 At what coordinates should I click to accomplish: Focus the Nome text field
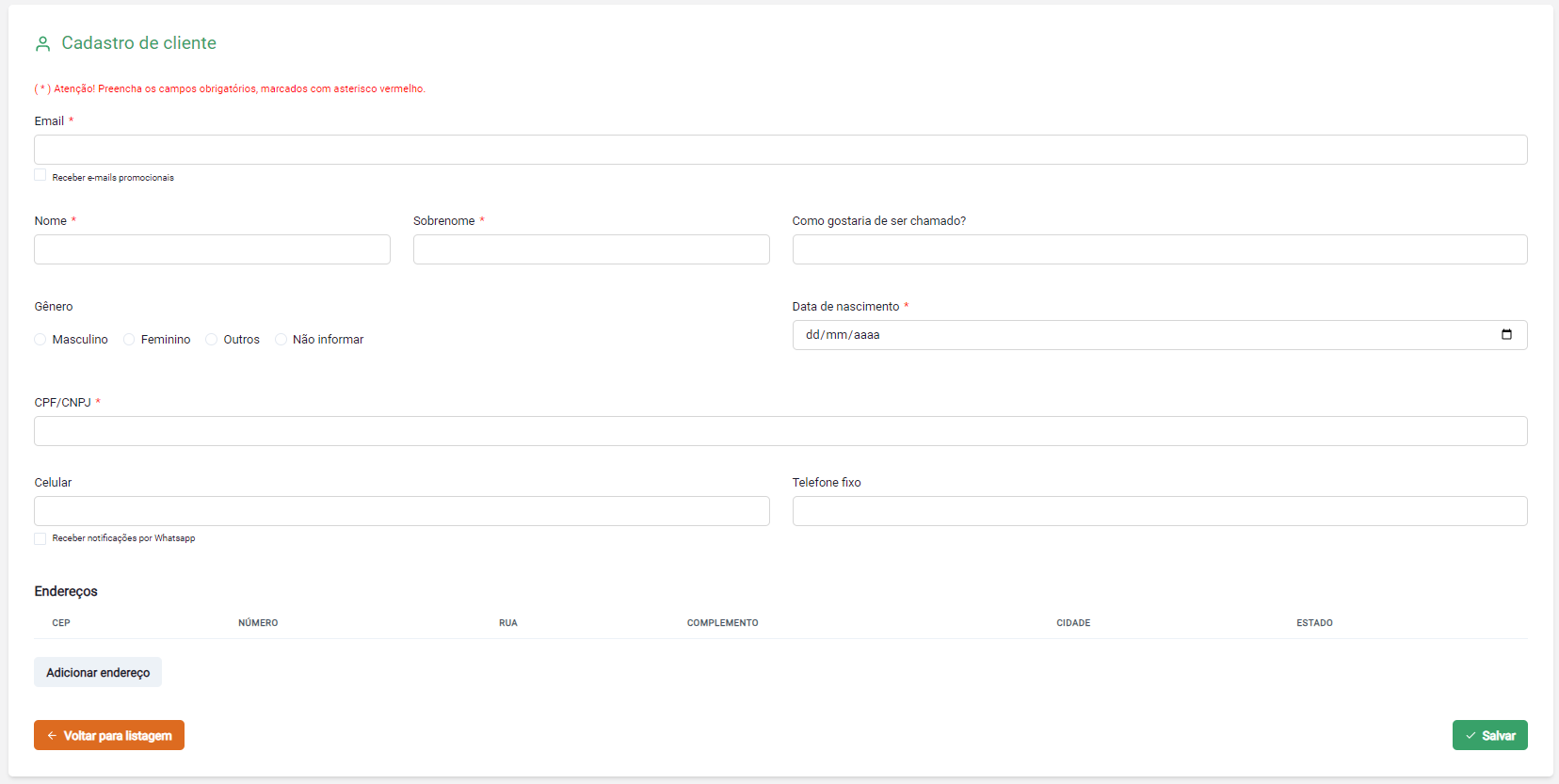212,249
